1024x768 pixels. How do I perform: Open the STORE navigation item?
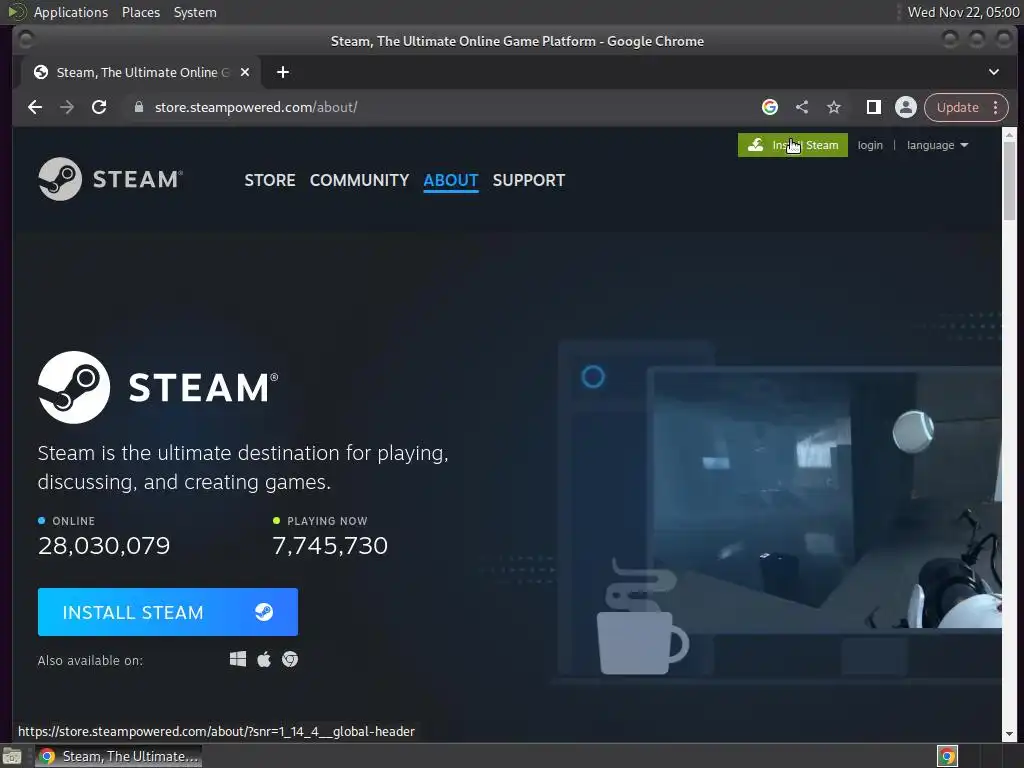click(270, 180)
